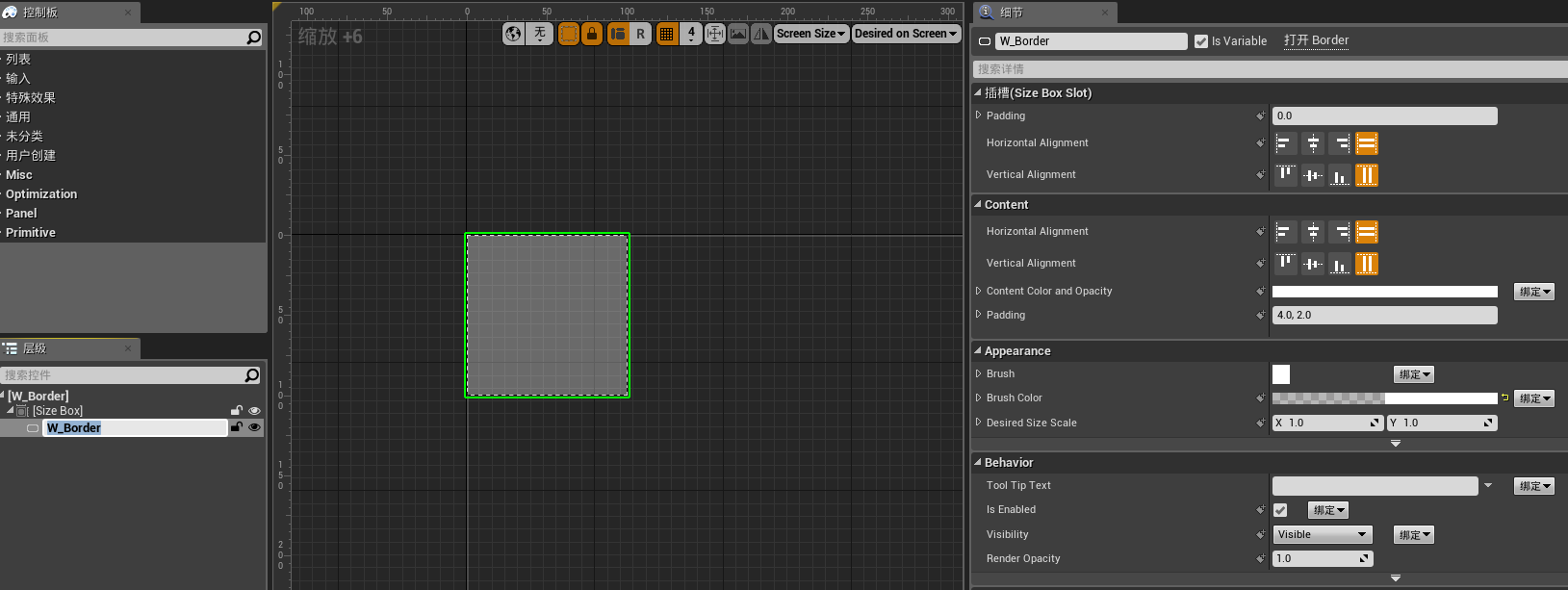Open the Panel palette category

coord(21,214)
